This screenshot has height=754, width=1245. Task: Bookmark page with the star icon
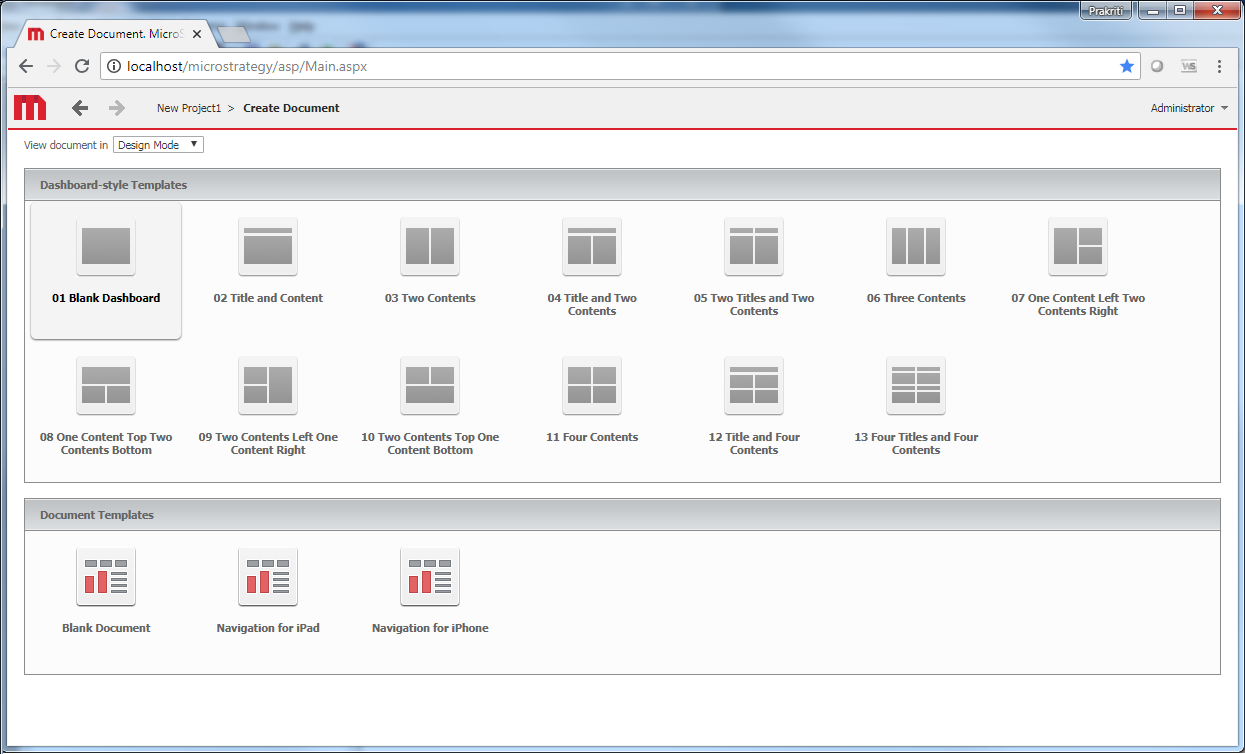[1127, 66]
